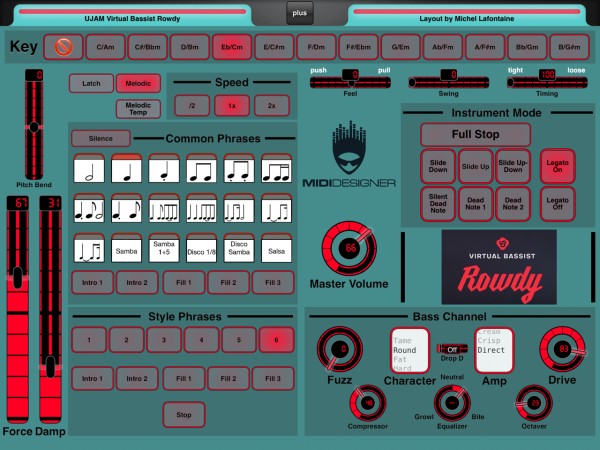Click the MIDI Designer logo
The image size is (600, 450).
click(349, 155)
